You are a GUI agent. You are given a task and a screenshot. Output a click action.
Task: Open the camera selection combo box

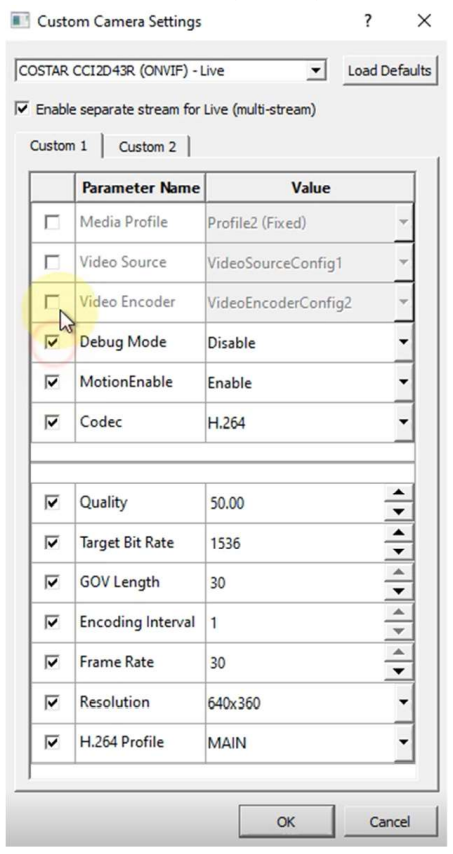[x=171, y=70]
